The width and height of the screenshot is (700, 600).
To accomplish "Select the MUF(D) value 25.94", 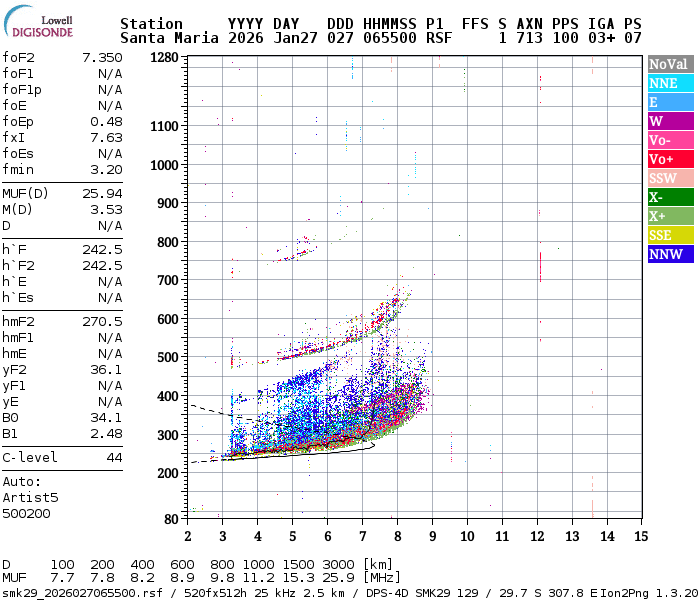I will click(x=101, y=193).
